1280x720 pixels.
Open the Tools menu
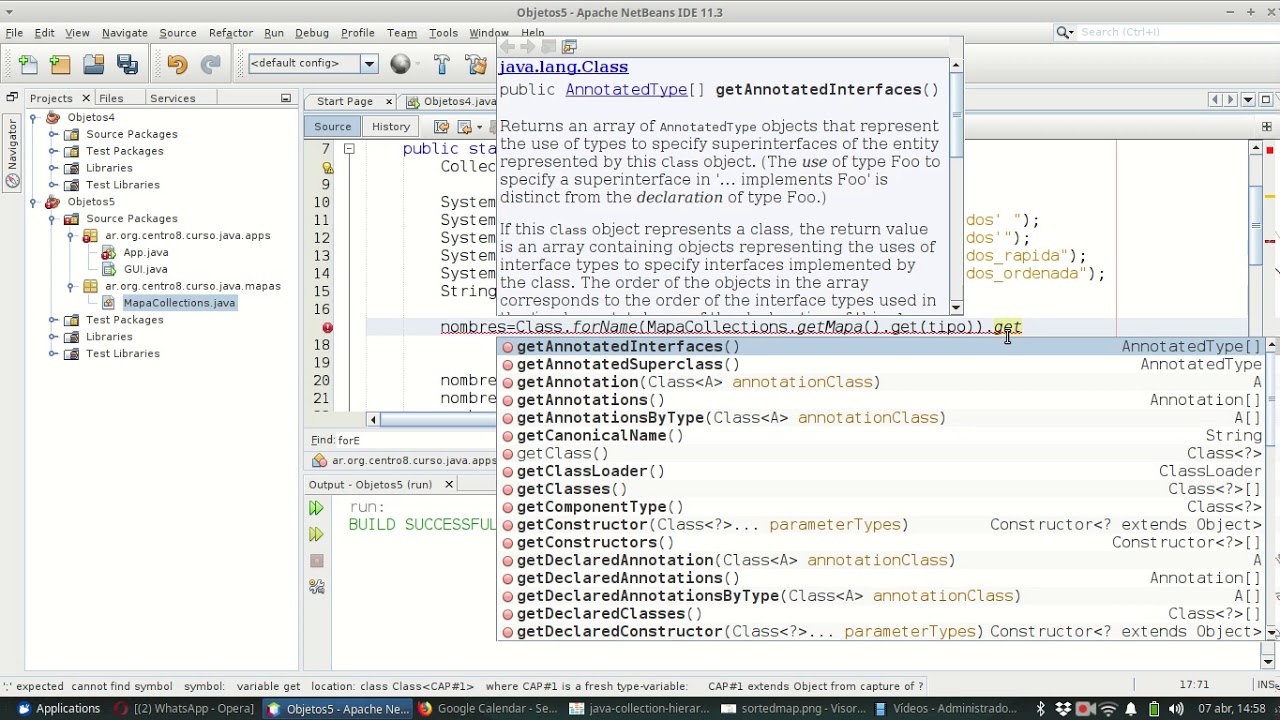tap(443, 33)
